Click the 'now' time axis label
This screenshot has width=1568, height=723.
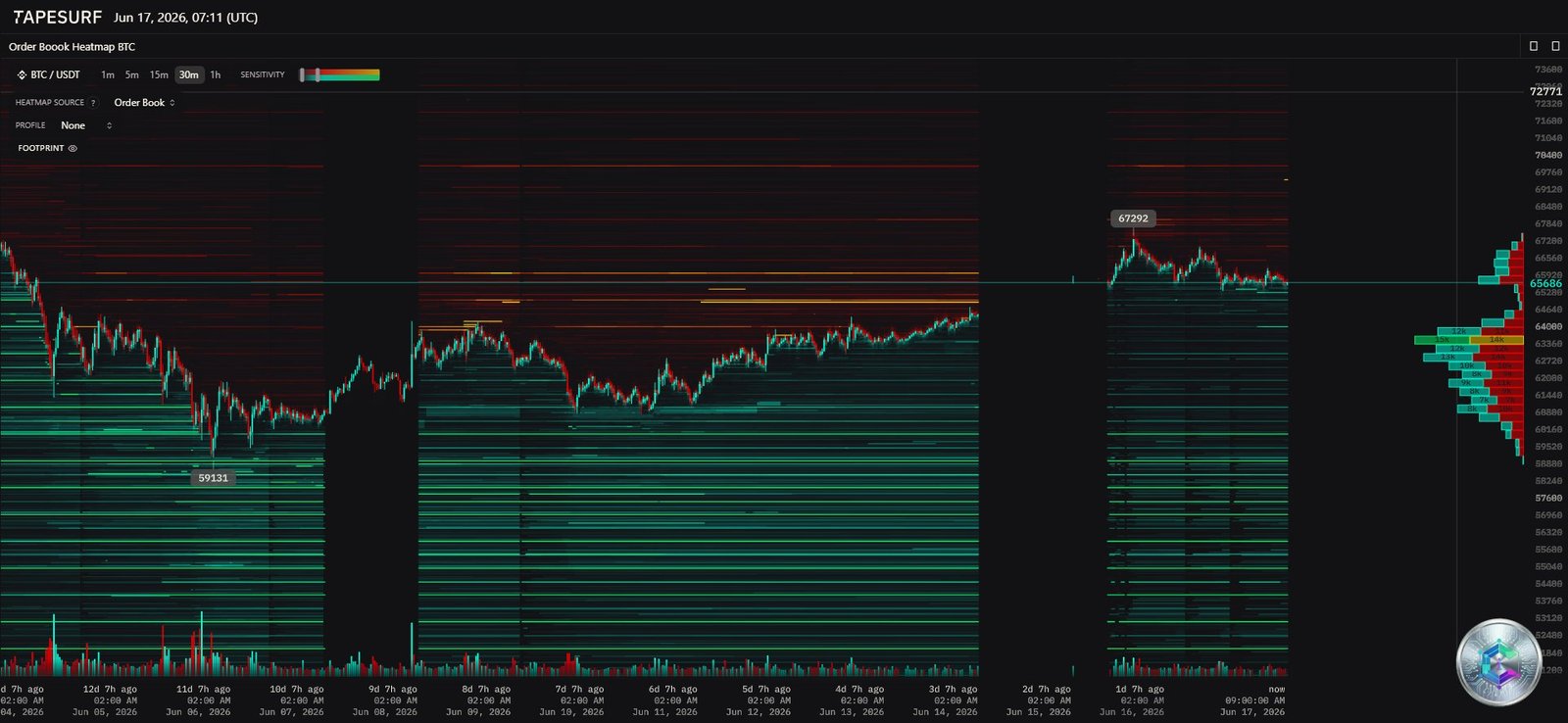coord(1276,689)
